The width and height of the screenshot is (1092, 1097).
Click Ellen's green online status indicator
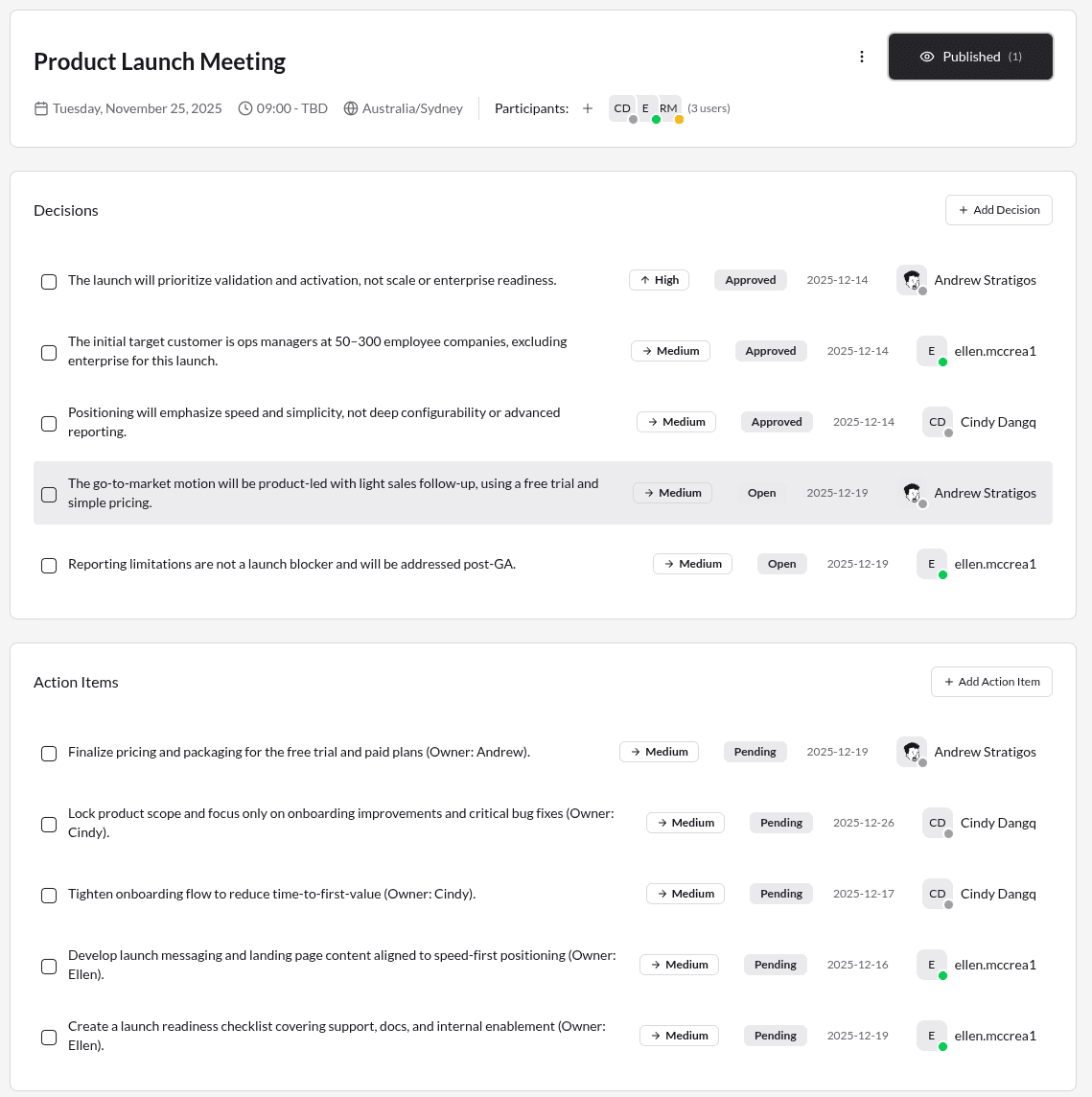(x=943, y=361)
